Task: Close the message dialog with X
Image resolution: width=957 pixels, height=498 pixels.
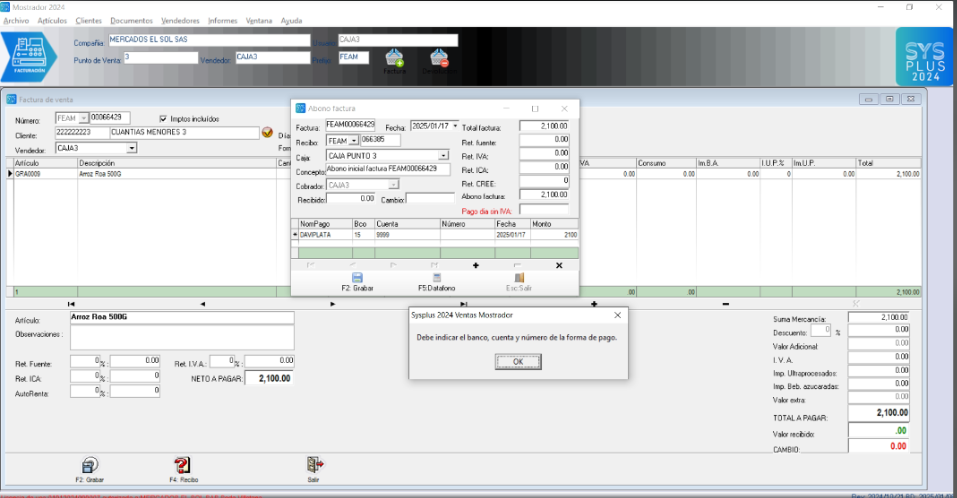Action: click(x=618, y=315)
